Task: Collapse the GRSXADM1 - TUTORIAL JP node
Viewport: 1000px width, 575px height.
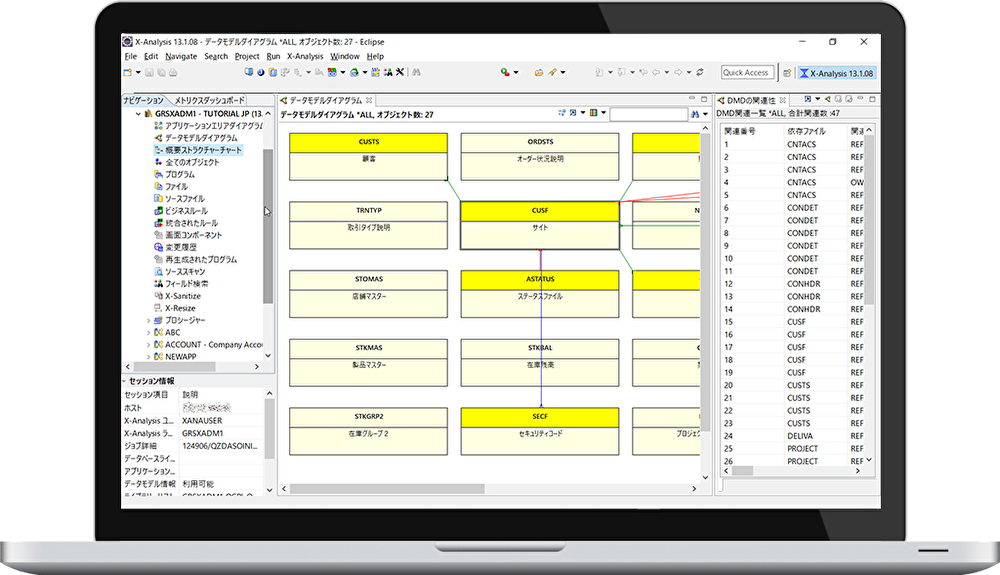Action: click(x=138, y=113)
